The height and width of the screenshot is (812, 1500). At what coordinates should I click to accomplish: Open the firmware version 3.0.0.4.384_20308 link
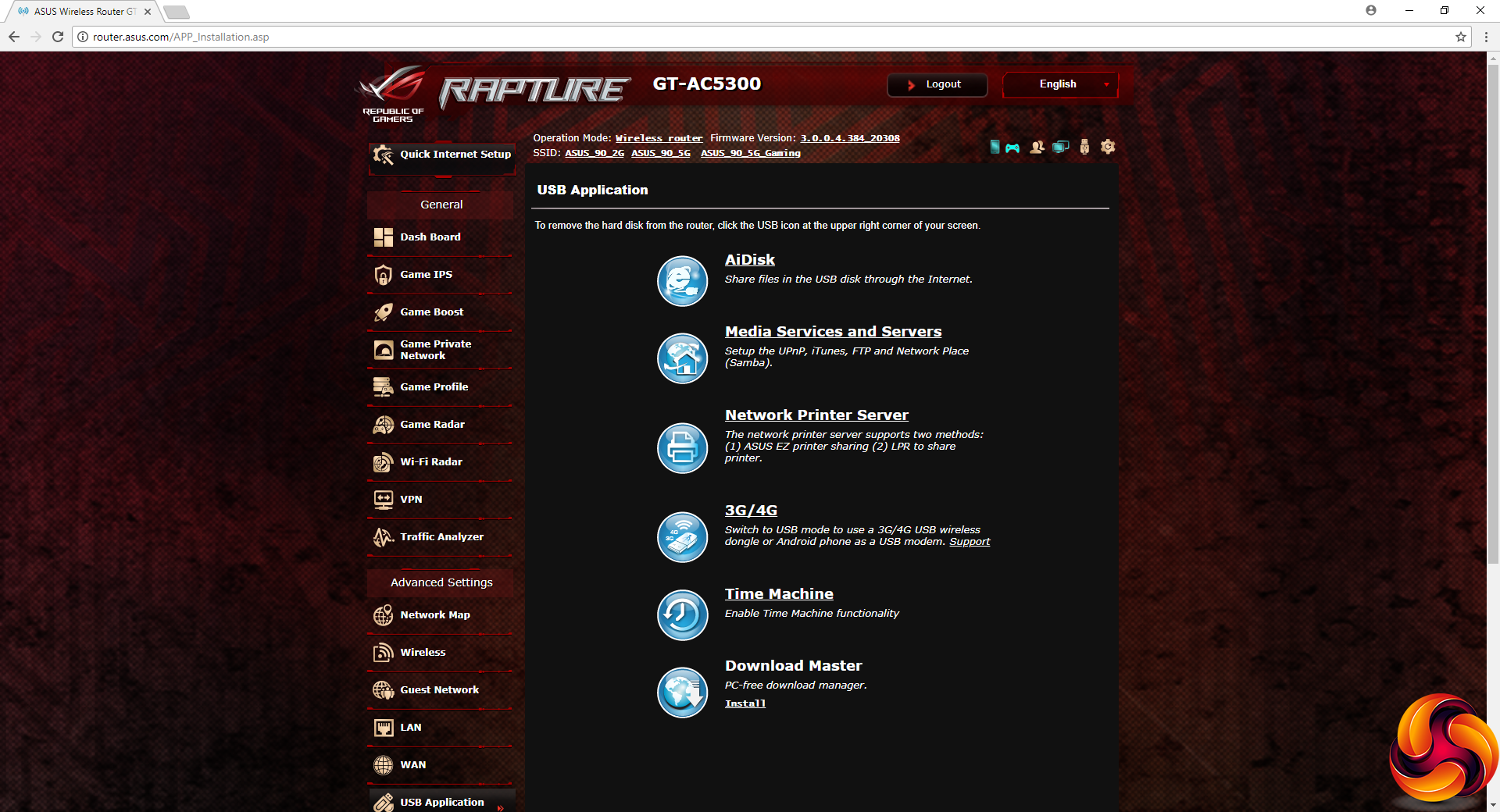pyautogui.click(x=850, y=138)
